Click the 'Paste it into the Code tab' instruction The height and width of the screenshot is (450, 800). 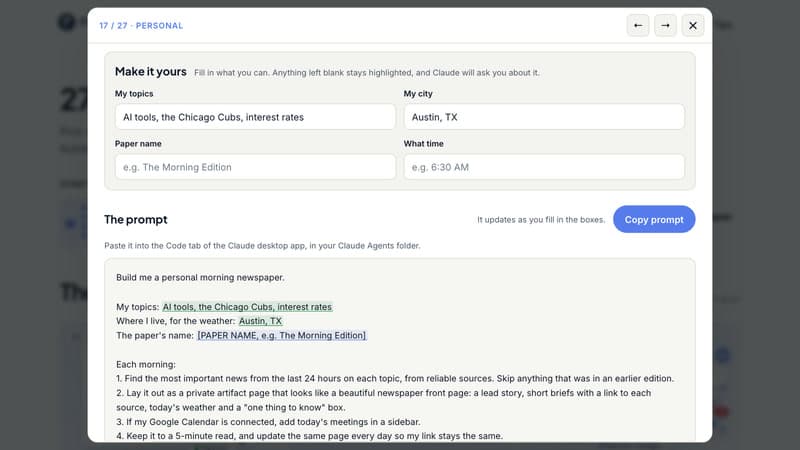[262, 245]
